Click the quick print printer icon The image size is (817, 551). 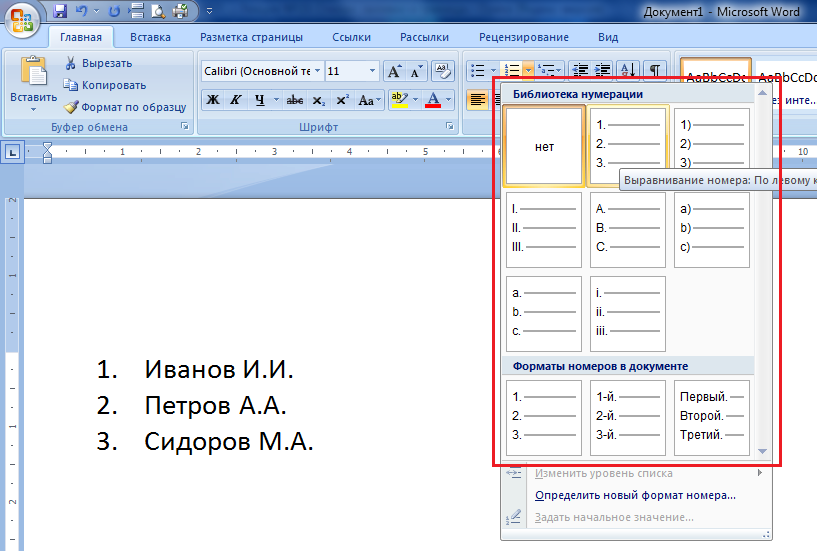180,10
